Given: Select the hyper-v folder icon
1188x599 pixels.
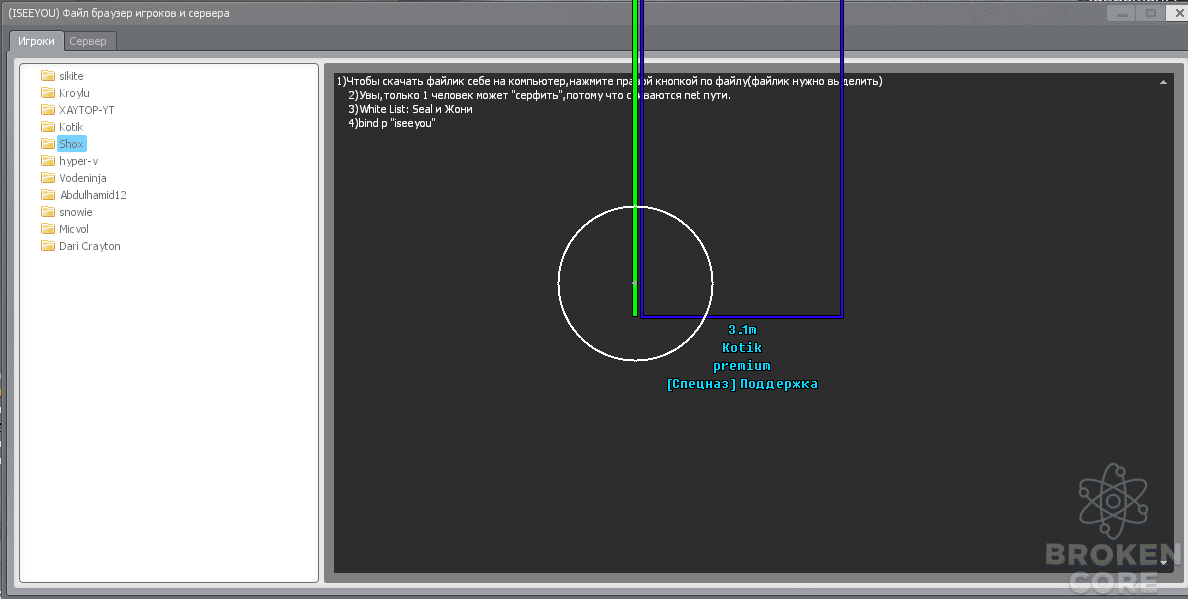Looking at the screenshot, I should point(48,161).
